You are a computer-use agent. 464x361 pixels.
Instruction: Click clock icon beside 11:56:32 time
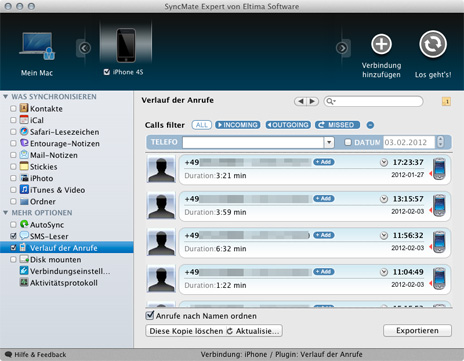[x=384, y=236]
